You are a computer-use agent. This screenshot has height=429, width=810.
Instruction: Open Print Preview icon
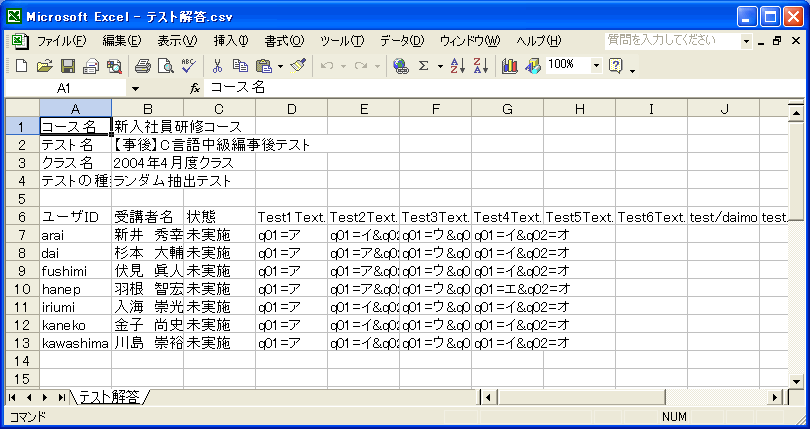[x=166, y=66]
